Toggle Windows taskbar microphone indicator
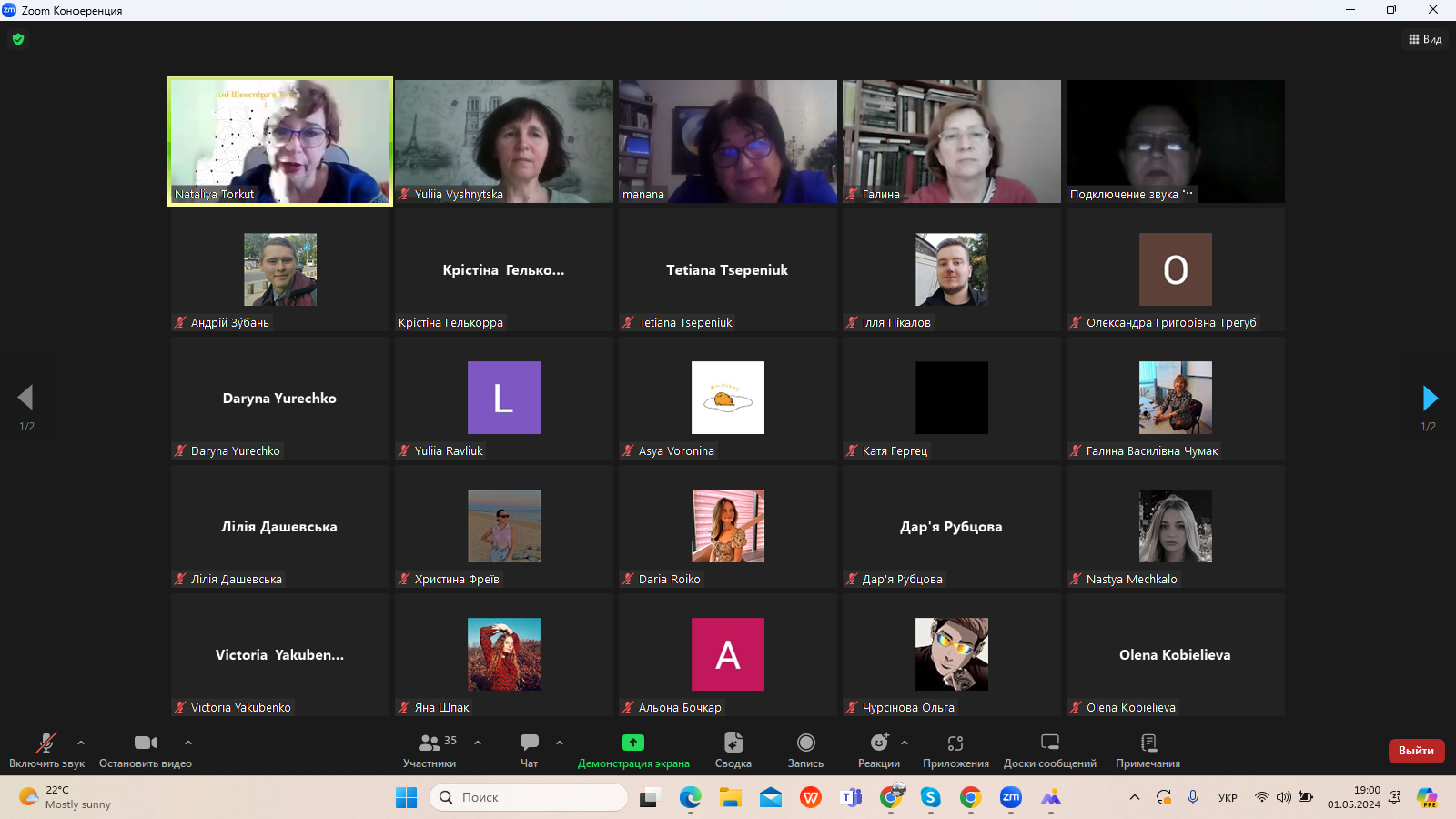 pyautogui.click(x=1192, y=797)
